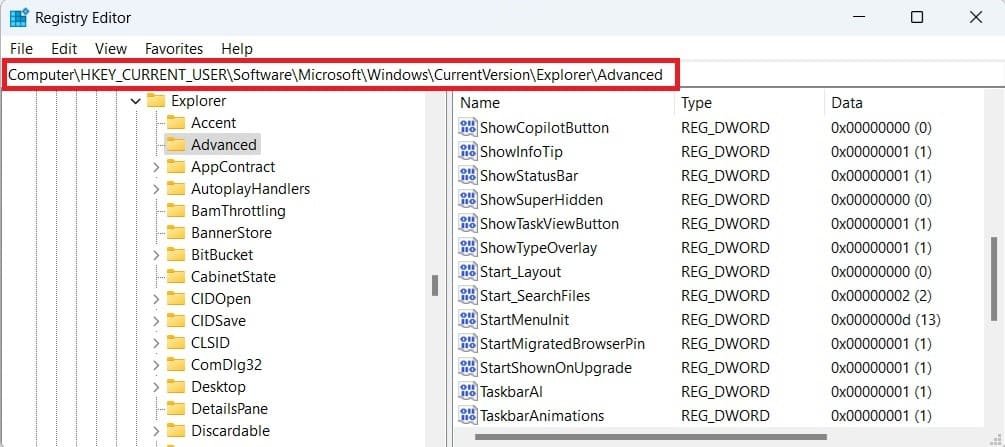Select the TaskbarAl DWORD icon
1005x447 pixels.
click(x=468, y=391)
